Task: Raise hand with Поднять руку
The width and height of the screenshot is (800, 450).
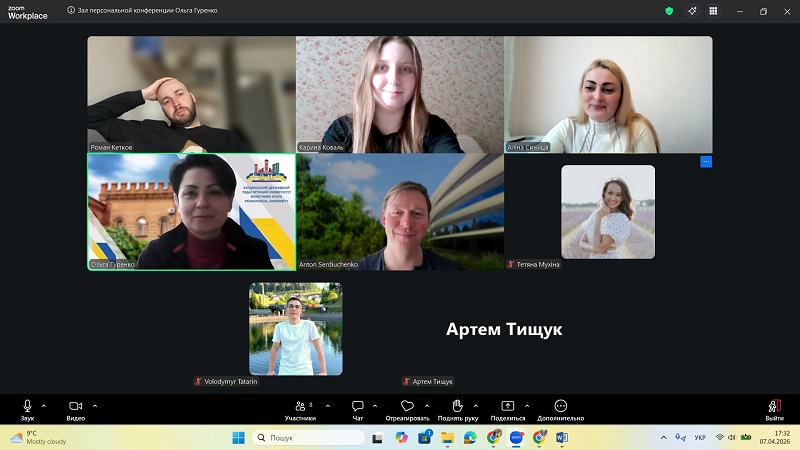Action: pos(457,407)
